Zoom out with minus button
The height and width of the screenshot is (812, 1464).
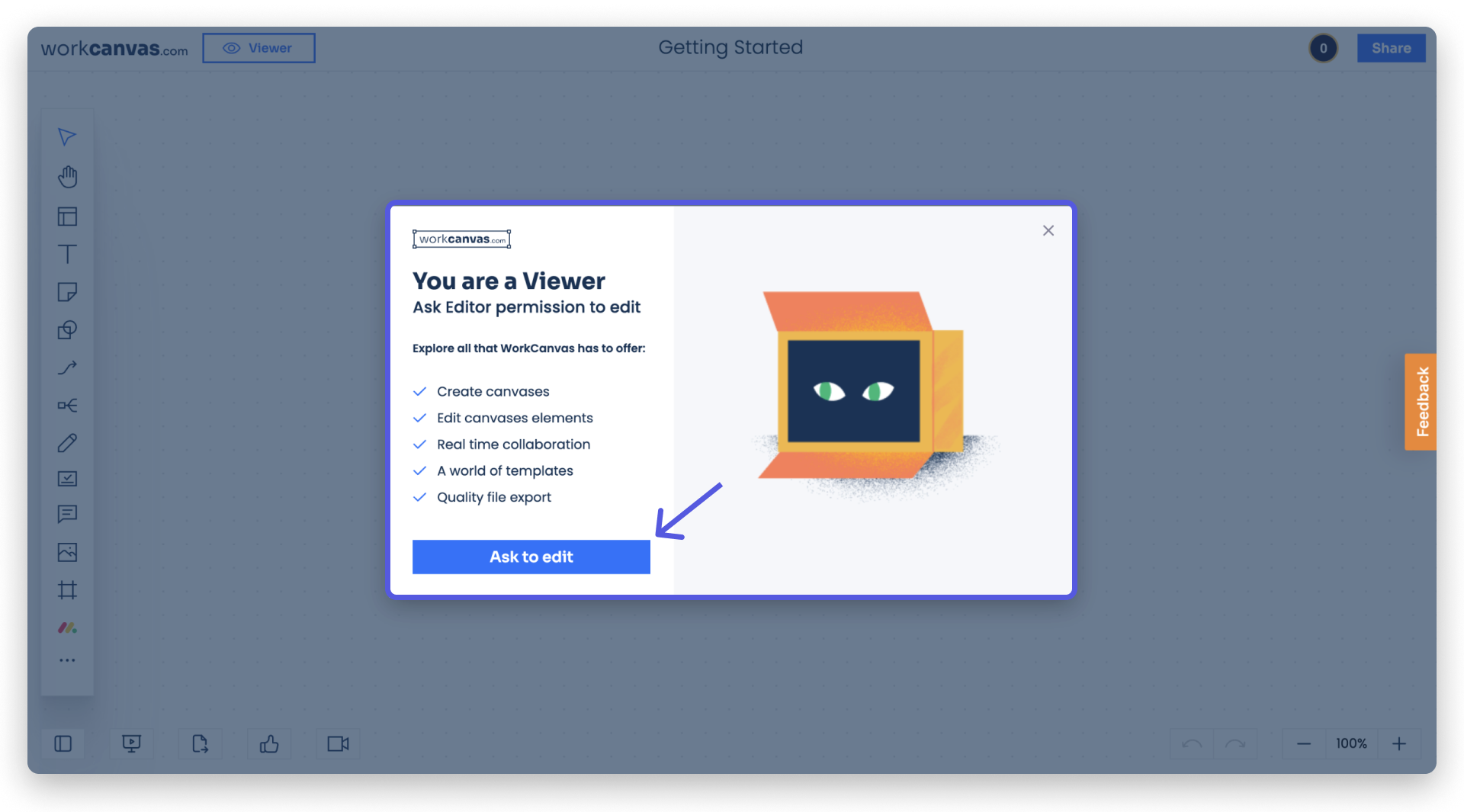1304,744
